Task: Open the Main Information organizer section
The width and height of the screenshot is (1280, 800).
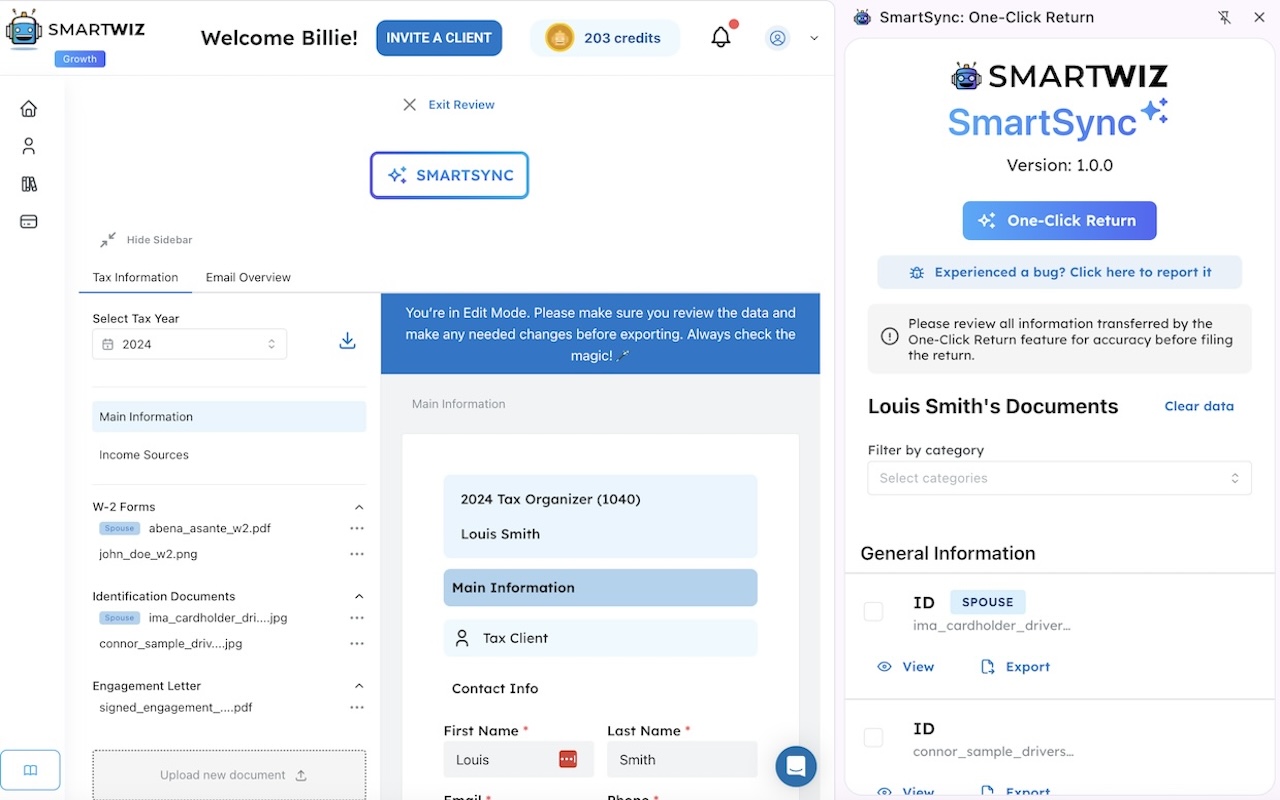Action: (x=600, y=588)
